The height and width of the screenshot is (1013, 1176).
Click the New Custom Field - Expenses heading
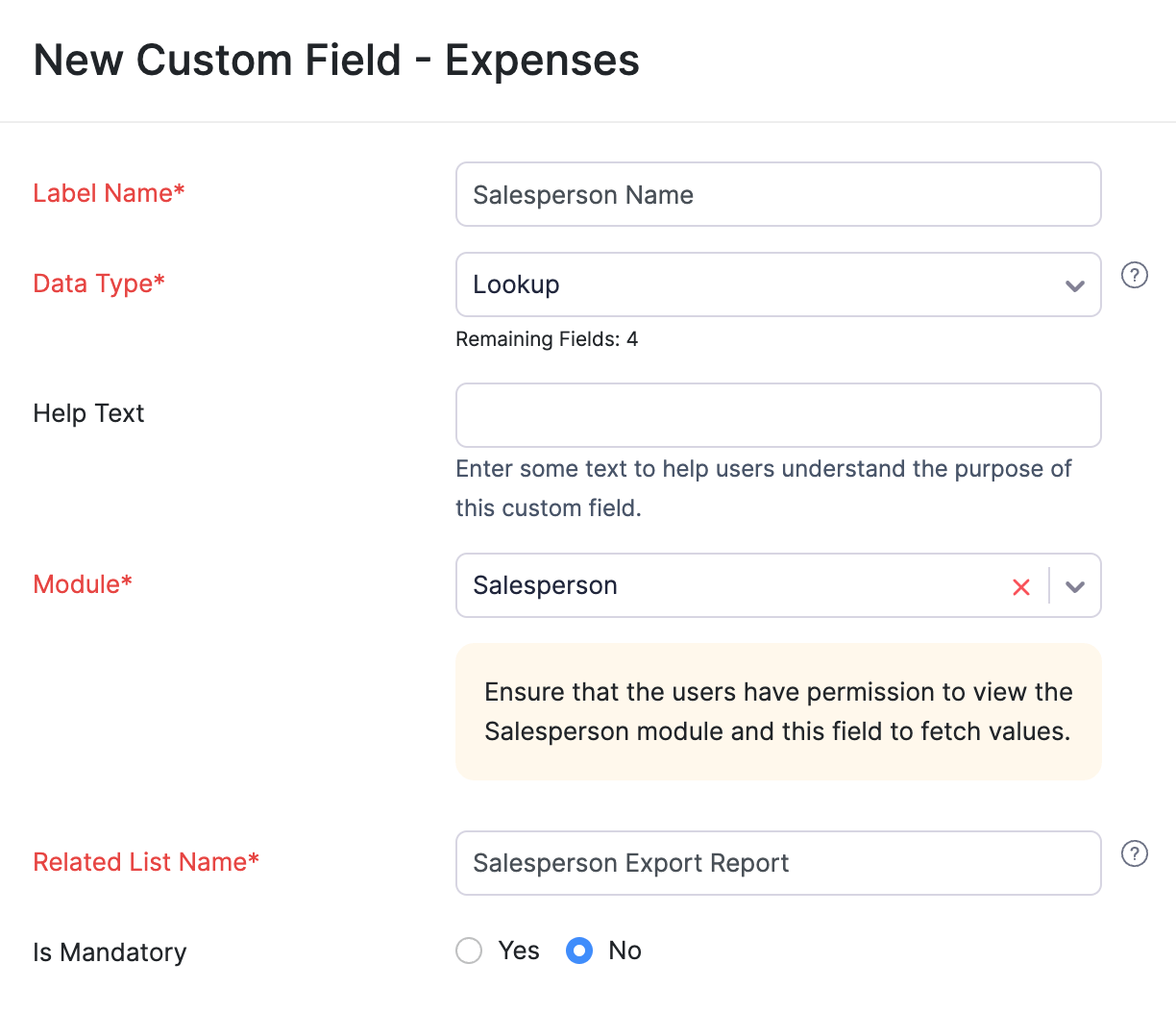(336, 60)
